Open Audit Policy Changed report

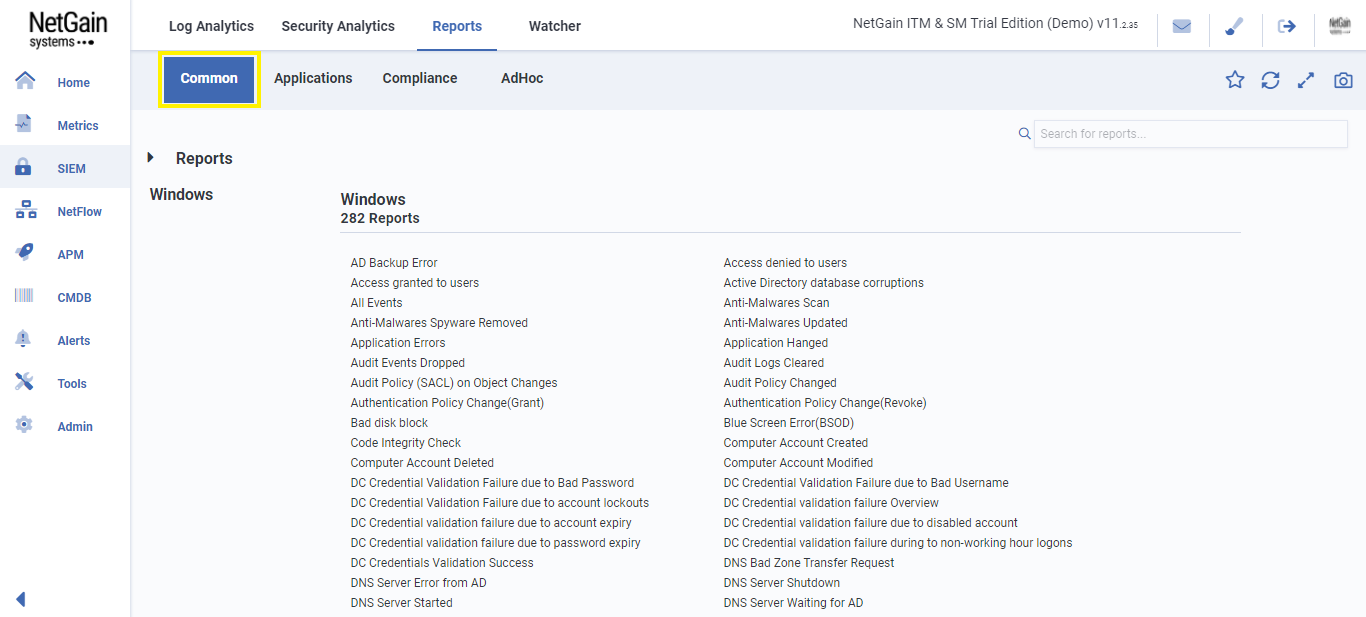click(780, 383)
